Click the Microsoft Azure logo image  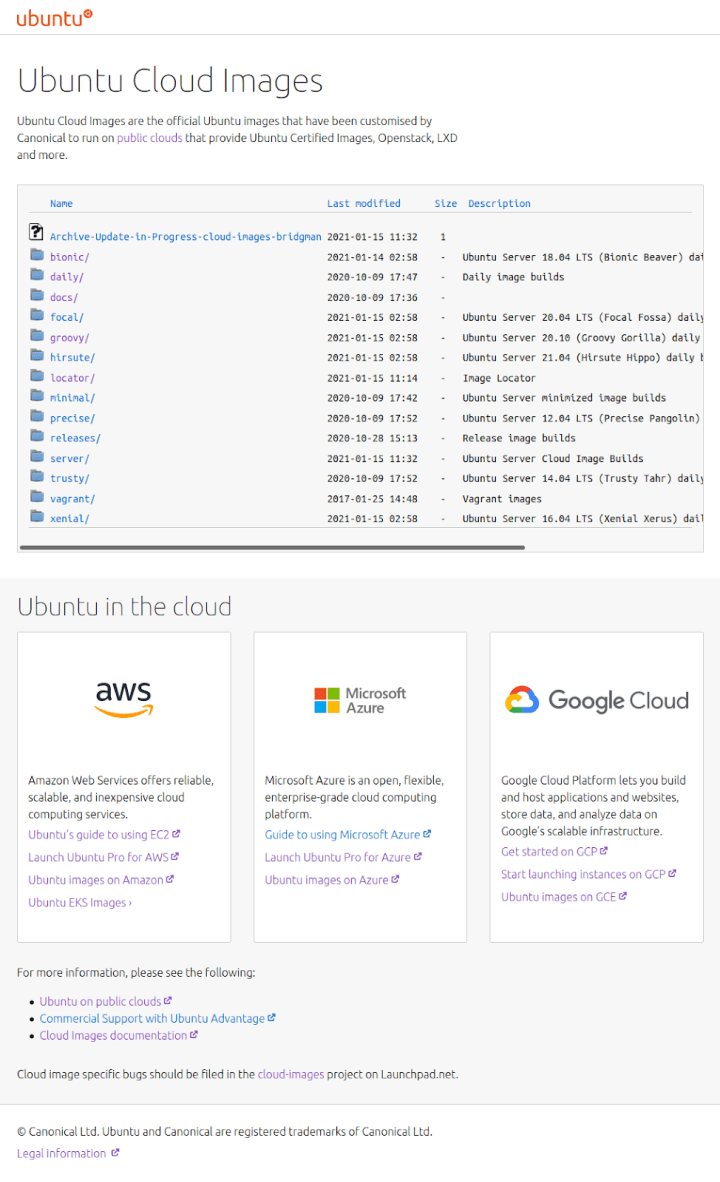click(x=360, y=700)
